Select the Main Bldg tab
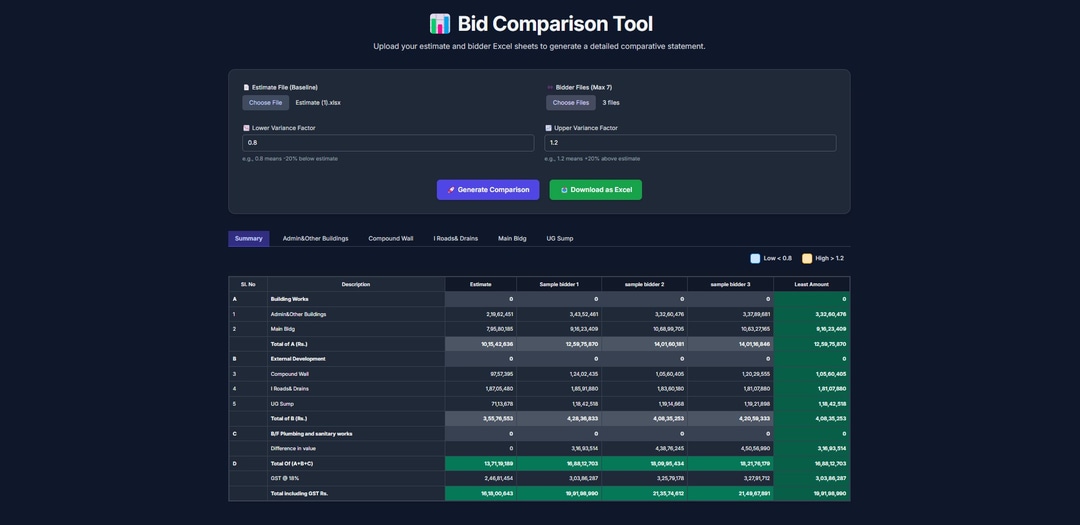 [512, 238]
